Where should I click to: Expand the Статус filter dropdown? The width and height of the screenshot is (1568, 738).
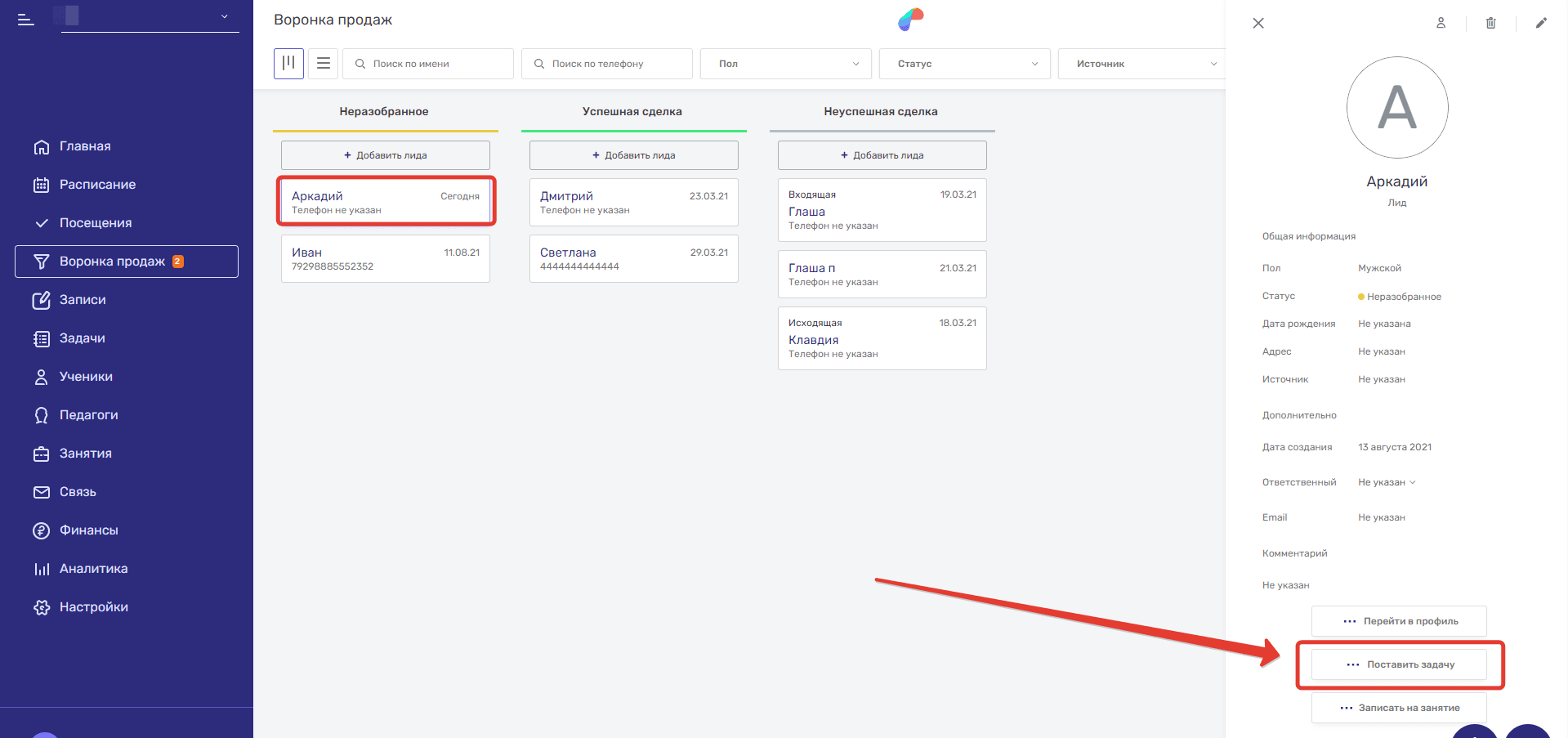coord(964,64)
